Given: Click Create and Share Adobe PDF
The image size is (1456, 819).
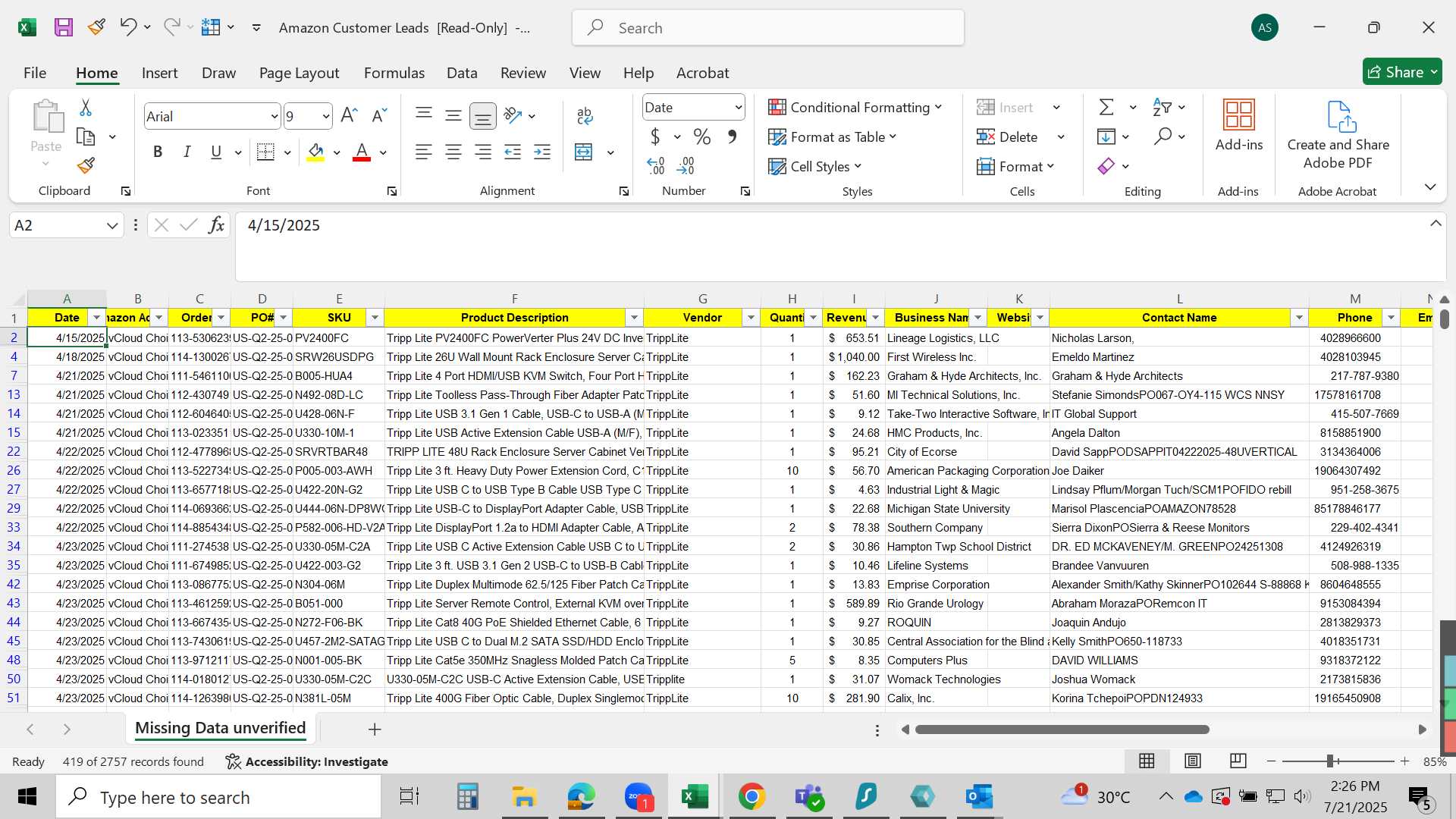Looking at the screenshot, I should [x=1338, y=135].
